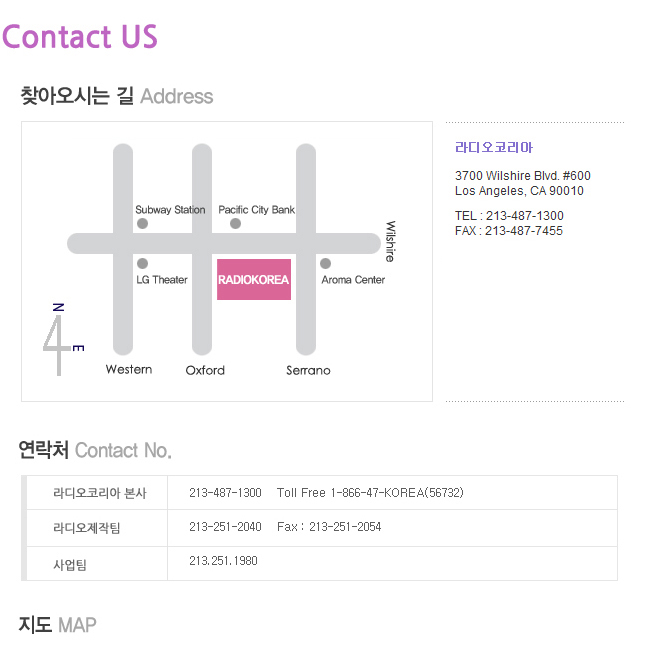This screenshot has height=654, width=645.
Task: Click the Toll Free 1-866-47-KOREA number
Action: [x=370, y=493]
